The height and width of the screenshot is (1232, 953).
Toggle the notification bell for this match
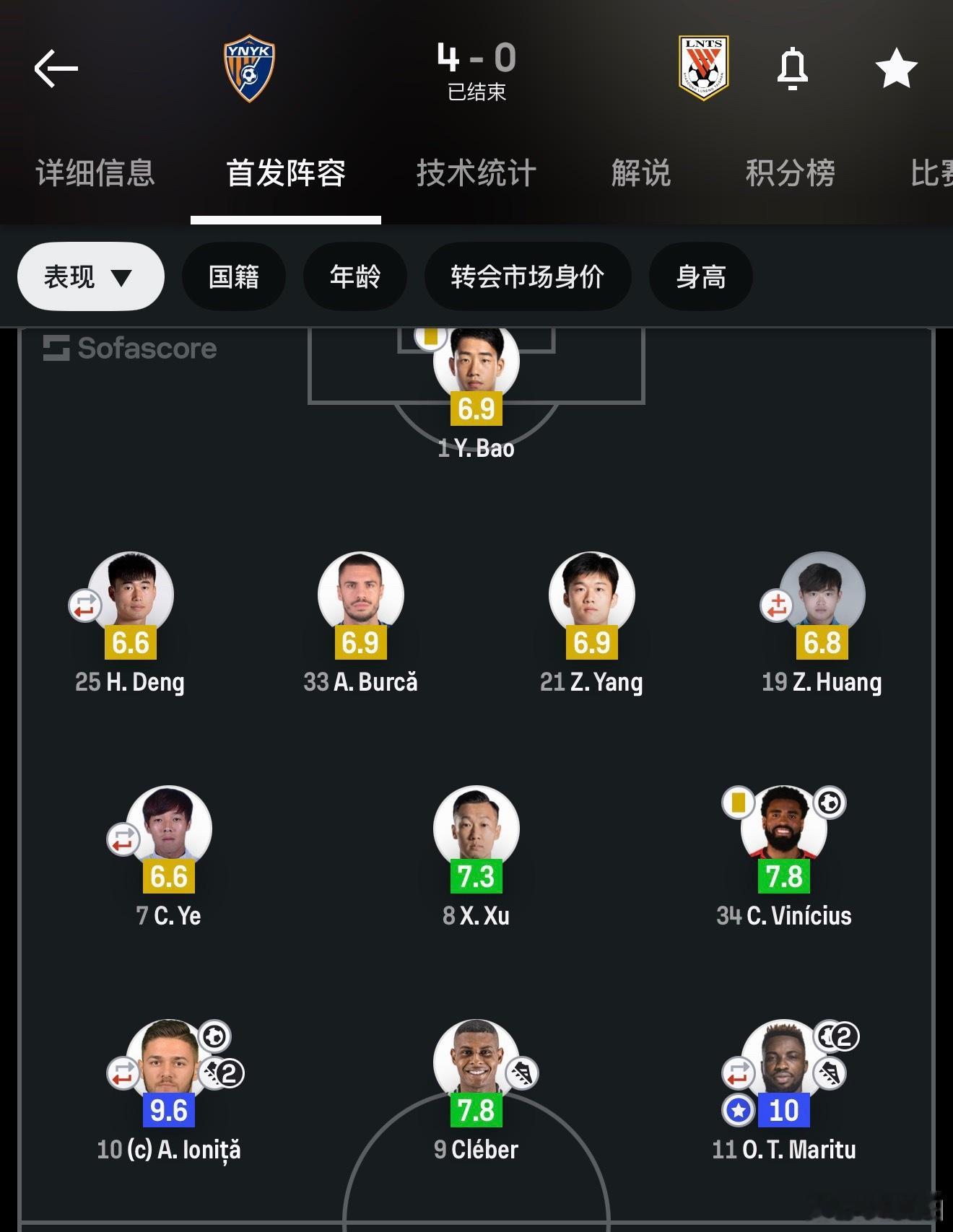(x=792, y=69)
